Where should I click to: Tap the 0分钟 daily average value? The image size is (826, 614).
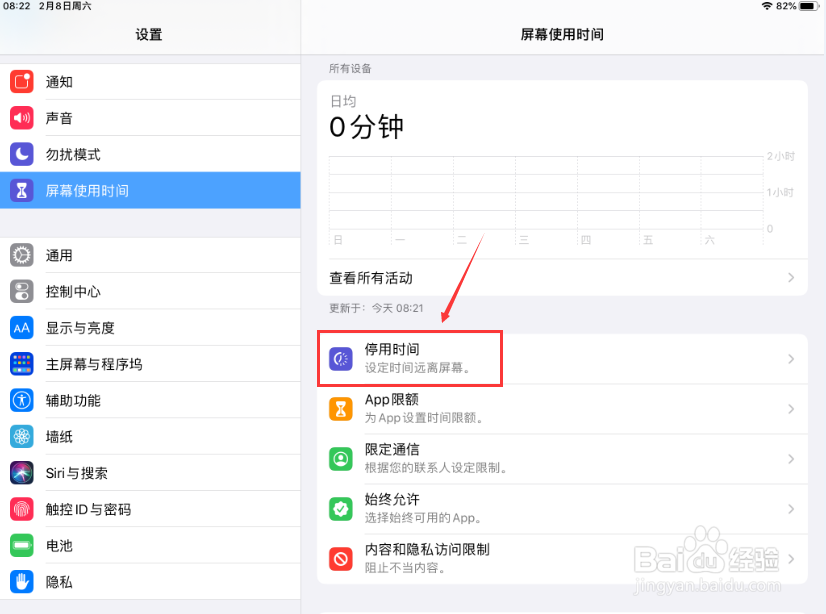[x=367, y=127]
